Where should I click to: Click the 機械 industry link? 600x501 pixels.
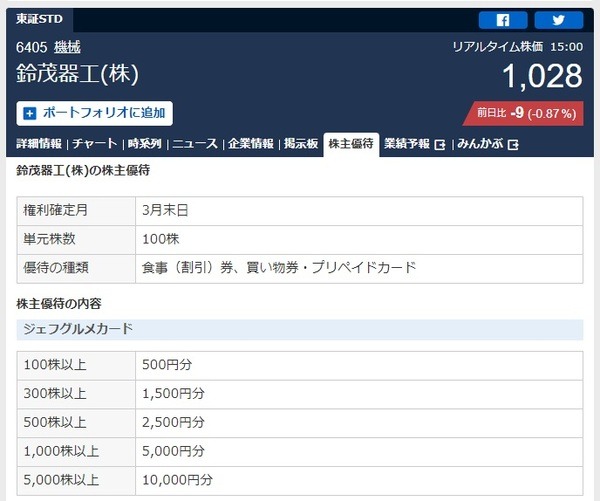pyautogui.click(x=67, y=47)
